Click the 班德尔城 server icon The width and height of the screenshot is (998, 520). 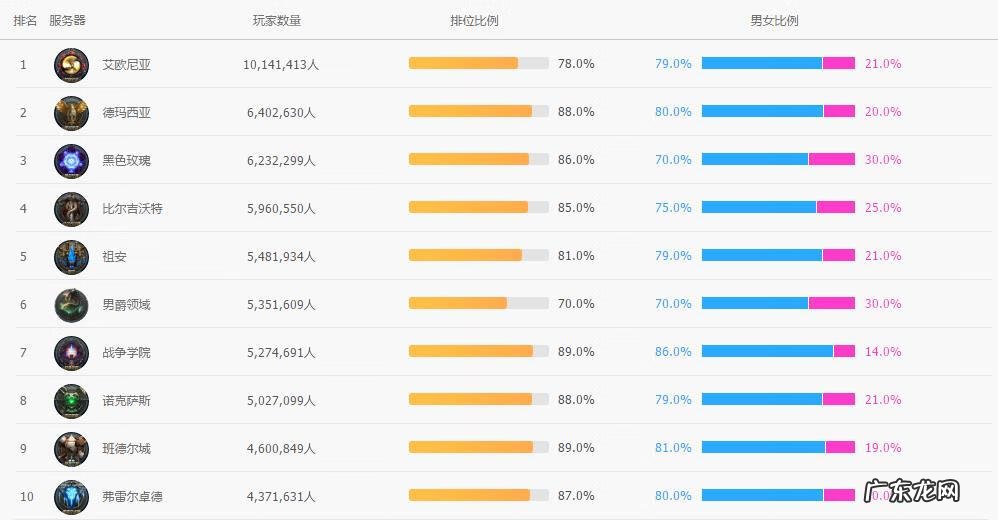[71, 449]
